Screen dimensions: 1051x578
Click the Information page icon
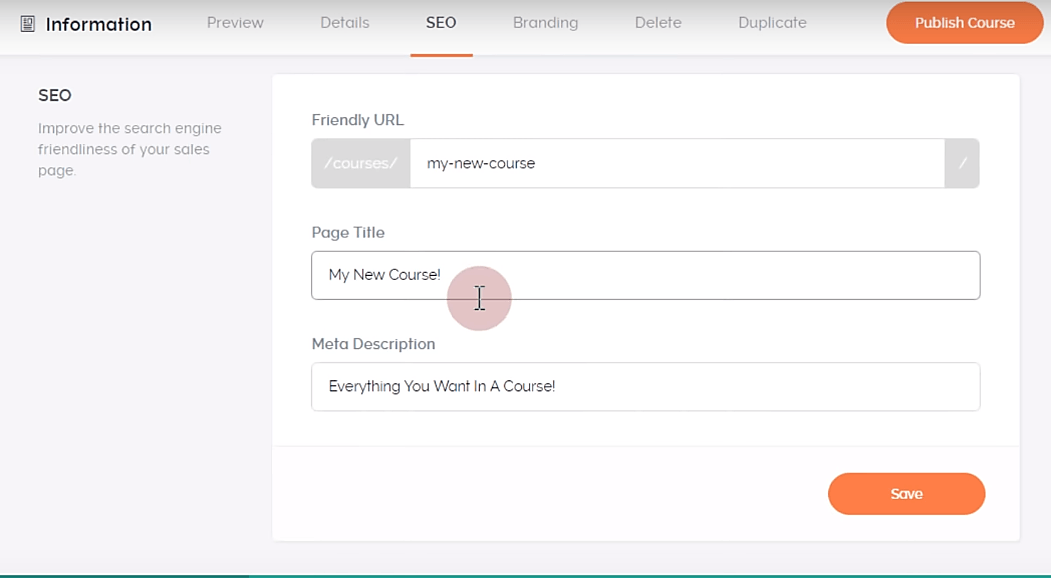[28, 24]
